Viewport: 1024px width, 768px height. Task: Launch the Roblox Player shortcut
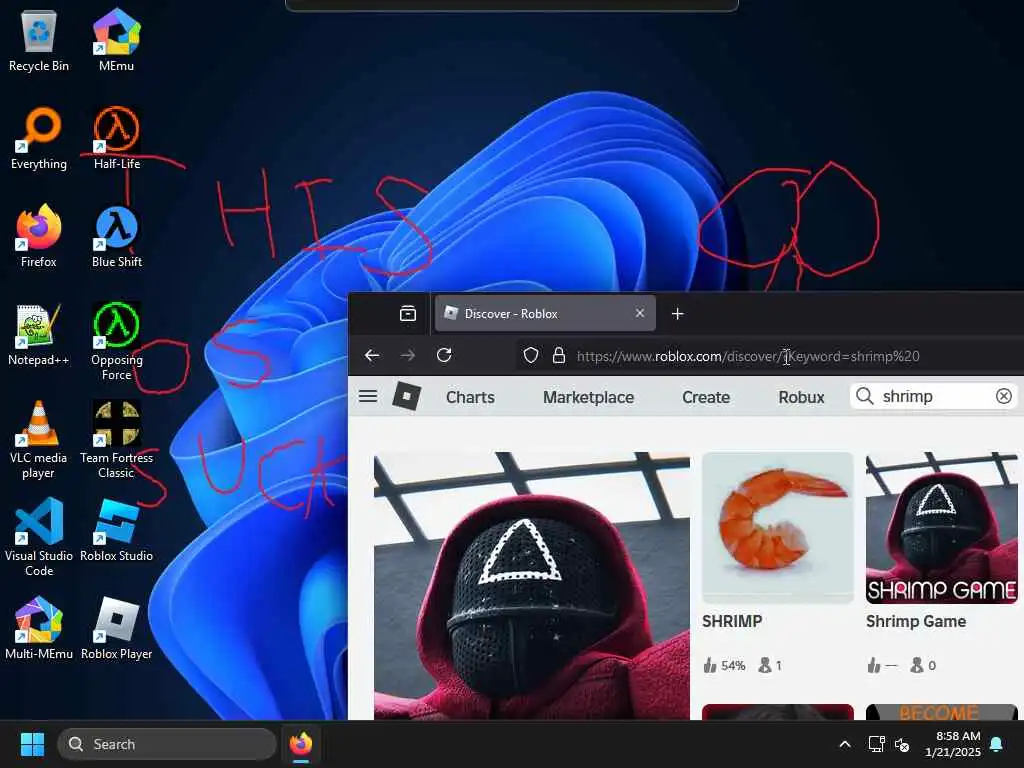(116, 628)
